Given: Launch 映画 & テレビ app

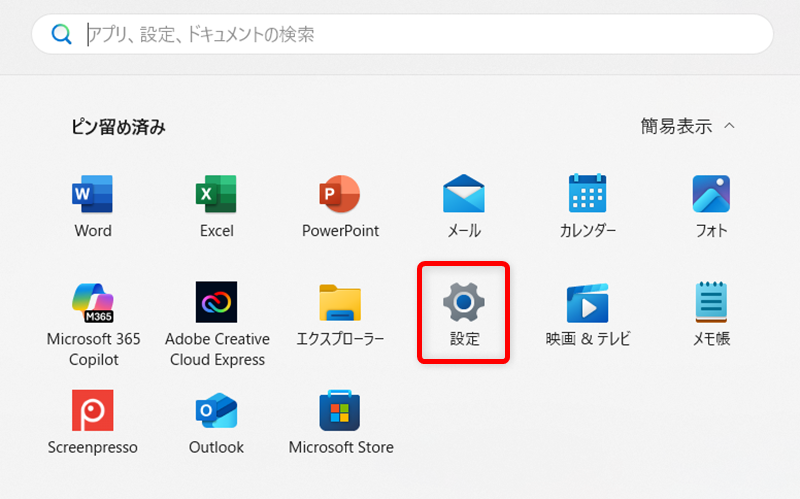Looking at the screenshot, I should tap(587, 303).
